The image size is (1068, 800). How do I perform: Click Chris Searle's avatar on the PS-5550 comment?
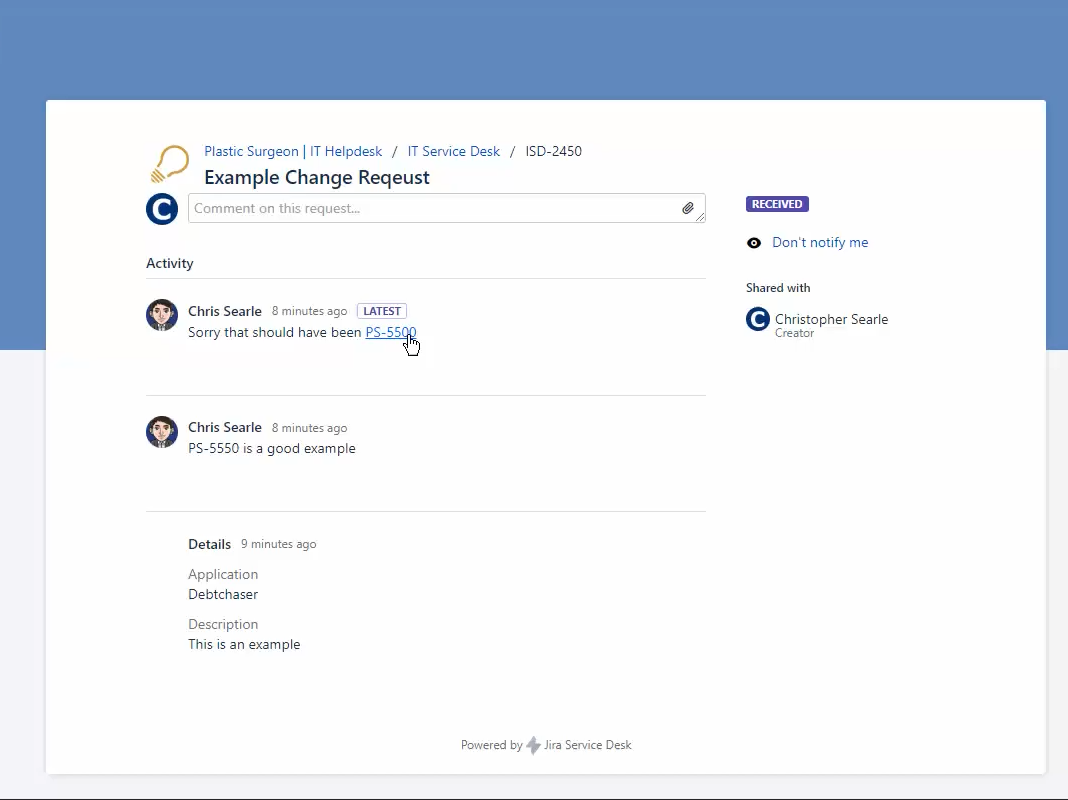coord(162,432)
